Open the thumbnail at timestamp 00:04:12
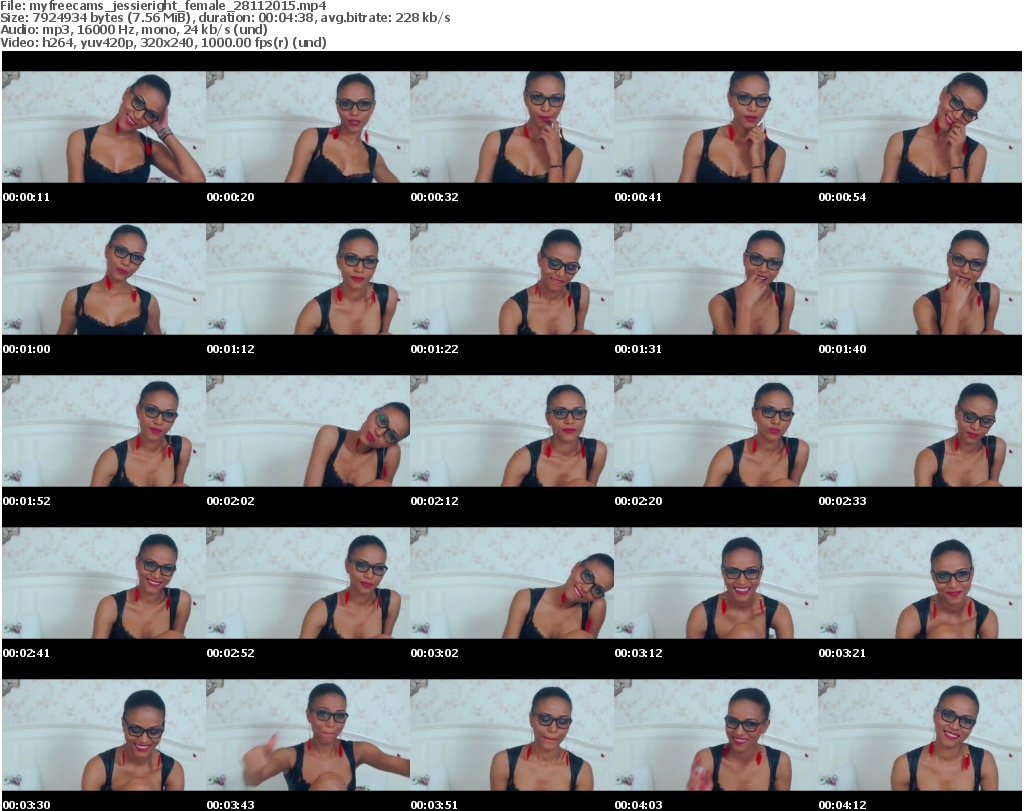Viewport: 1024px width, 811px height. click(920, 735)
